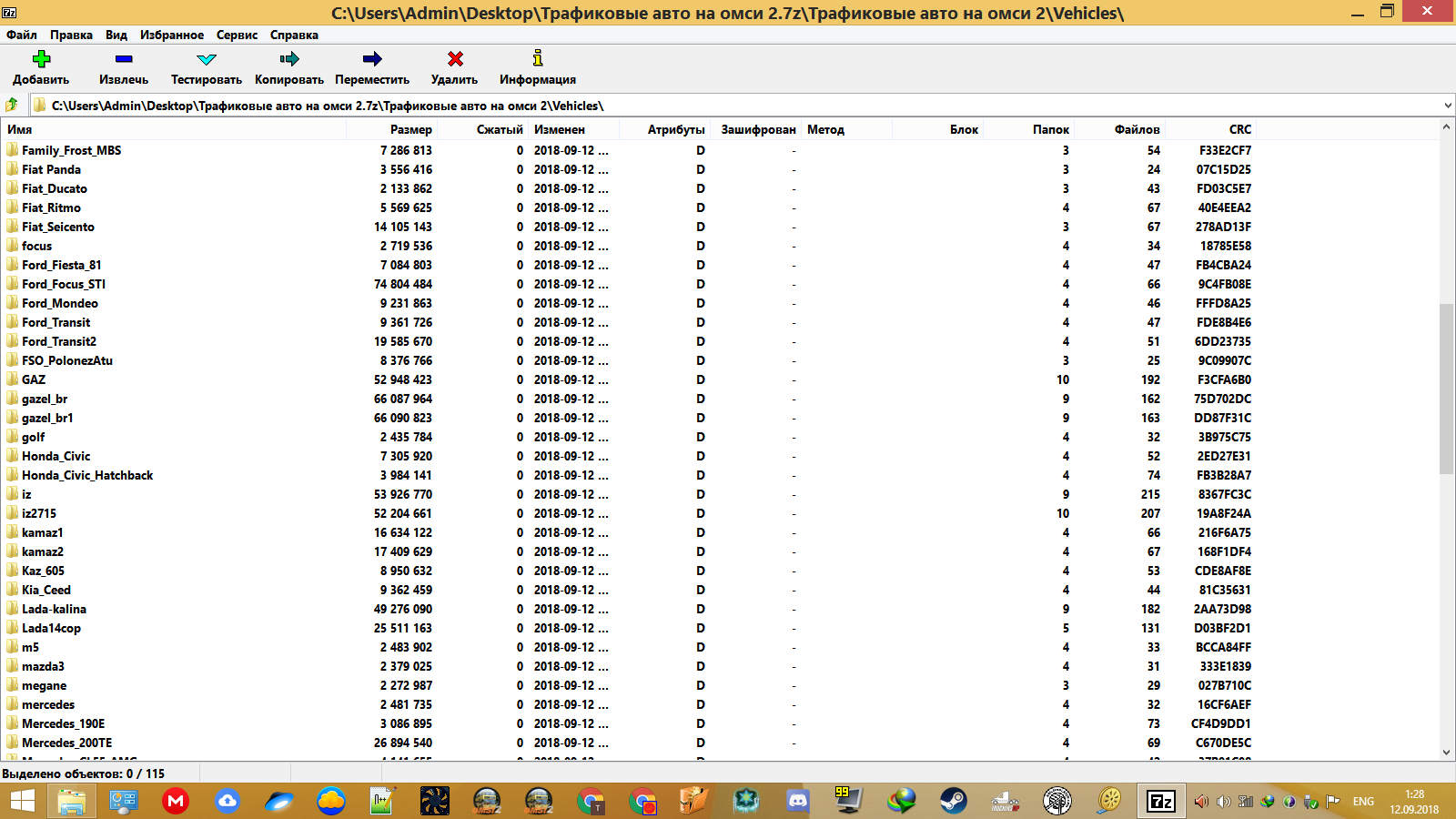Click the blue cloud upload taskbar icon

227,801
